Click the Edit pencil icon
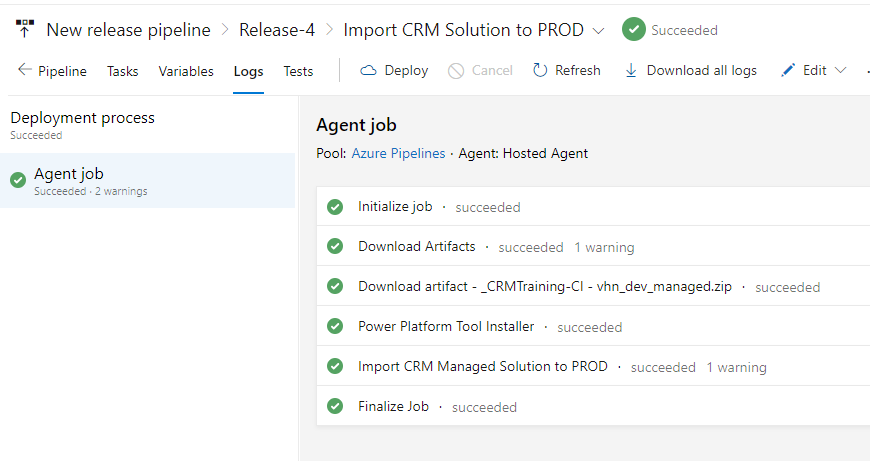This screenshot has height=461, width=870. pos(788,70)
